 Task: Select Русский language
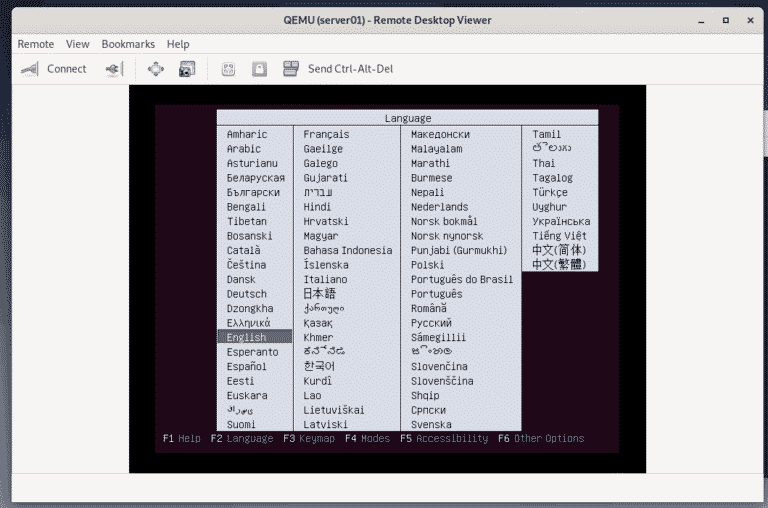click(431, 323)
